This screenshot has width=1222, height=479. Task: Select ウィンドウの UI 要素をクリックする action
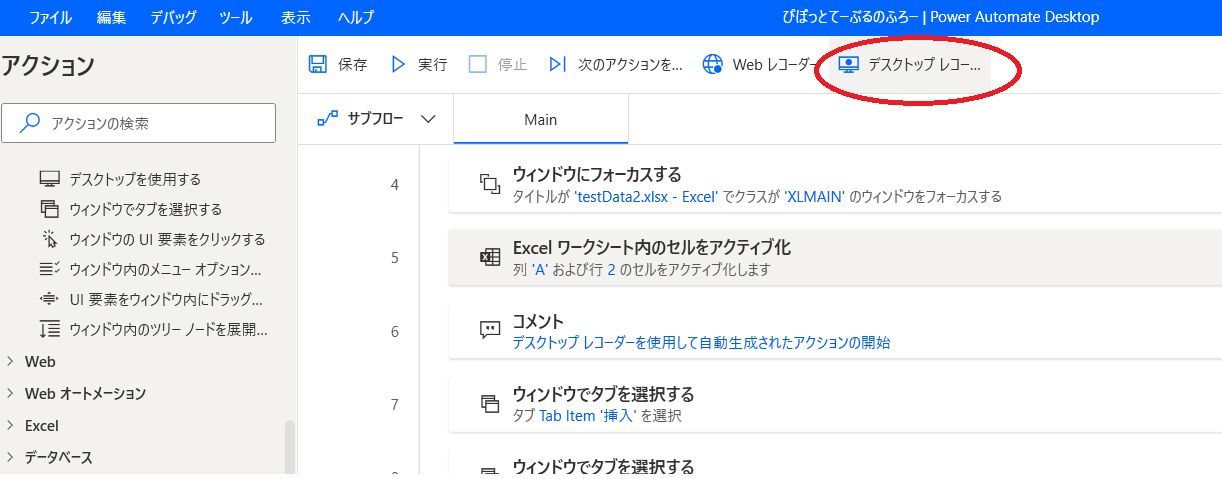(166, 239)
